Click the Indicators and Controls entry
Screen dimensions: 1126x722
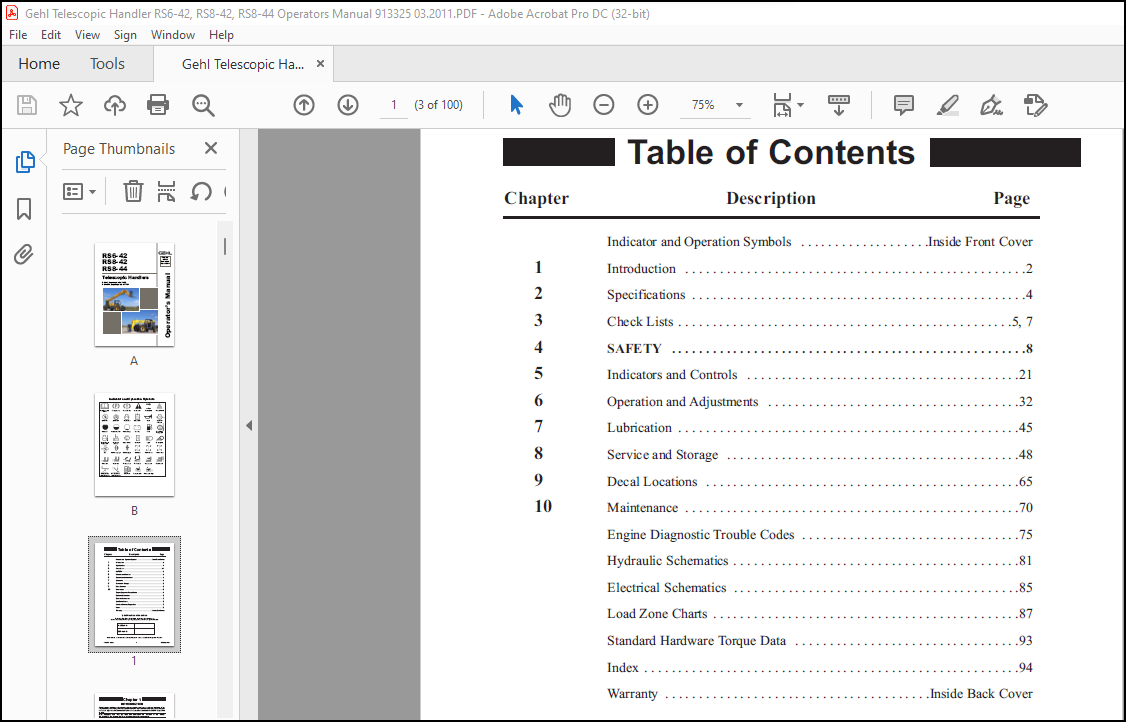pos(819,374)
